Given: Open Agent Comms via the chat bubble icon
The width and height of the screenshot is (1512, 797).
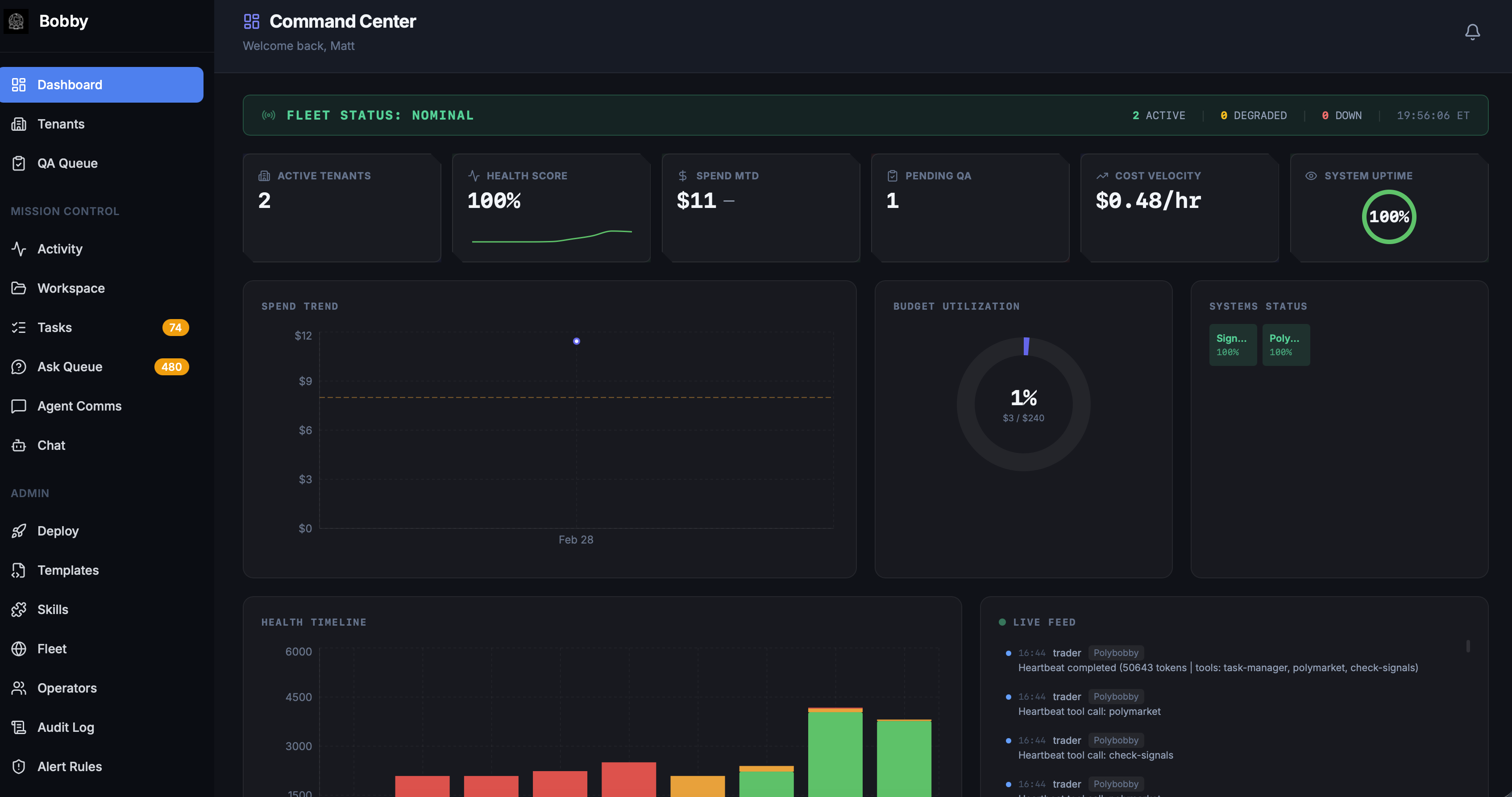Looking at the screenshot, I should click(x=18, y=406).
